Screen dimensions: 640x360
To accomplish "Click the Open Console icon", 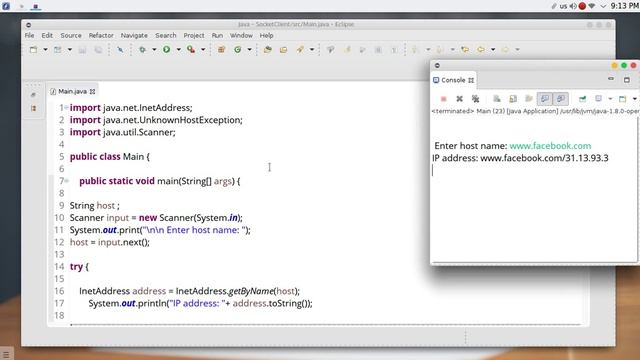I will [x=622, y=99].
